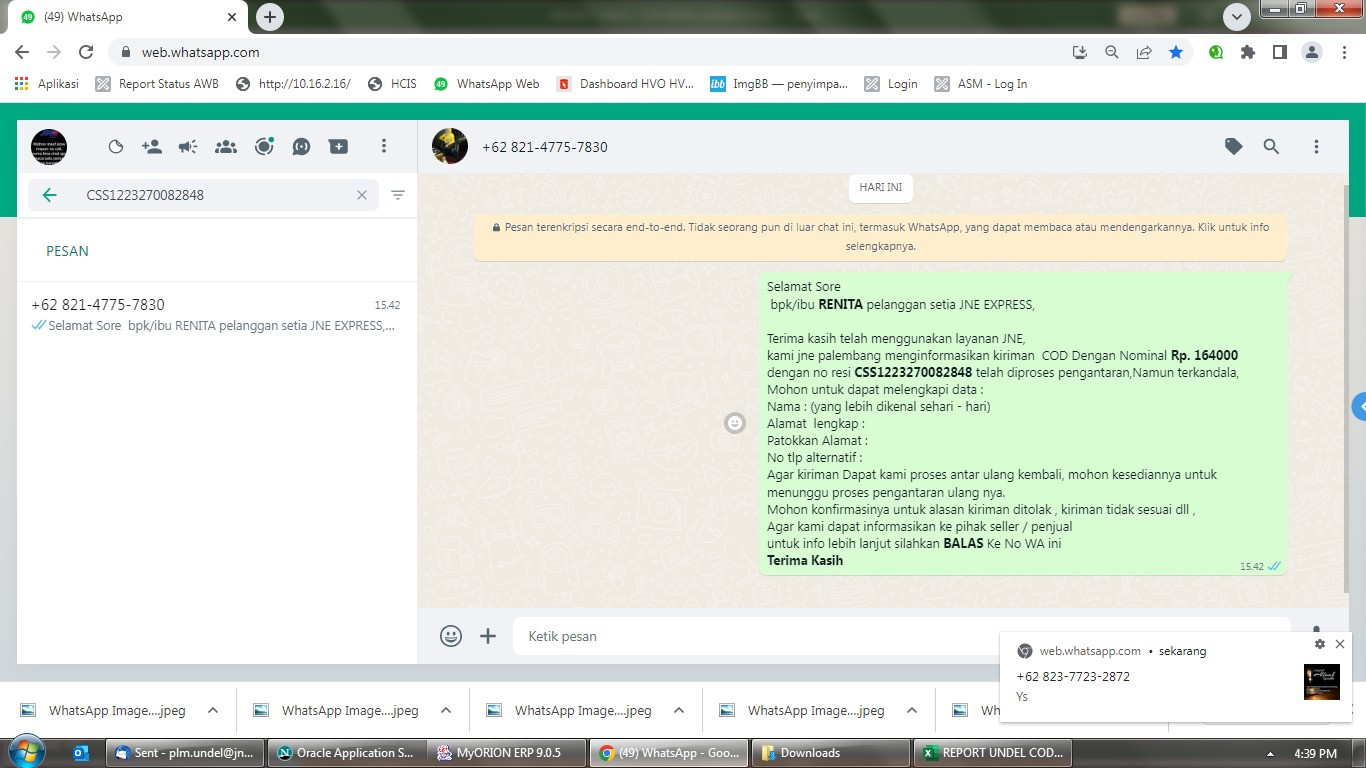Open the http://10.16.2.16/ bookmark
The image size is (1366, 768).
[x=293, y=84]
